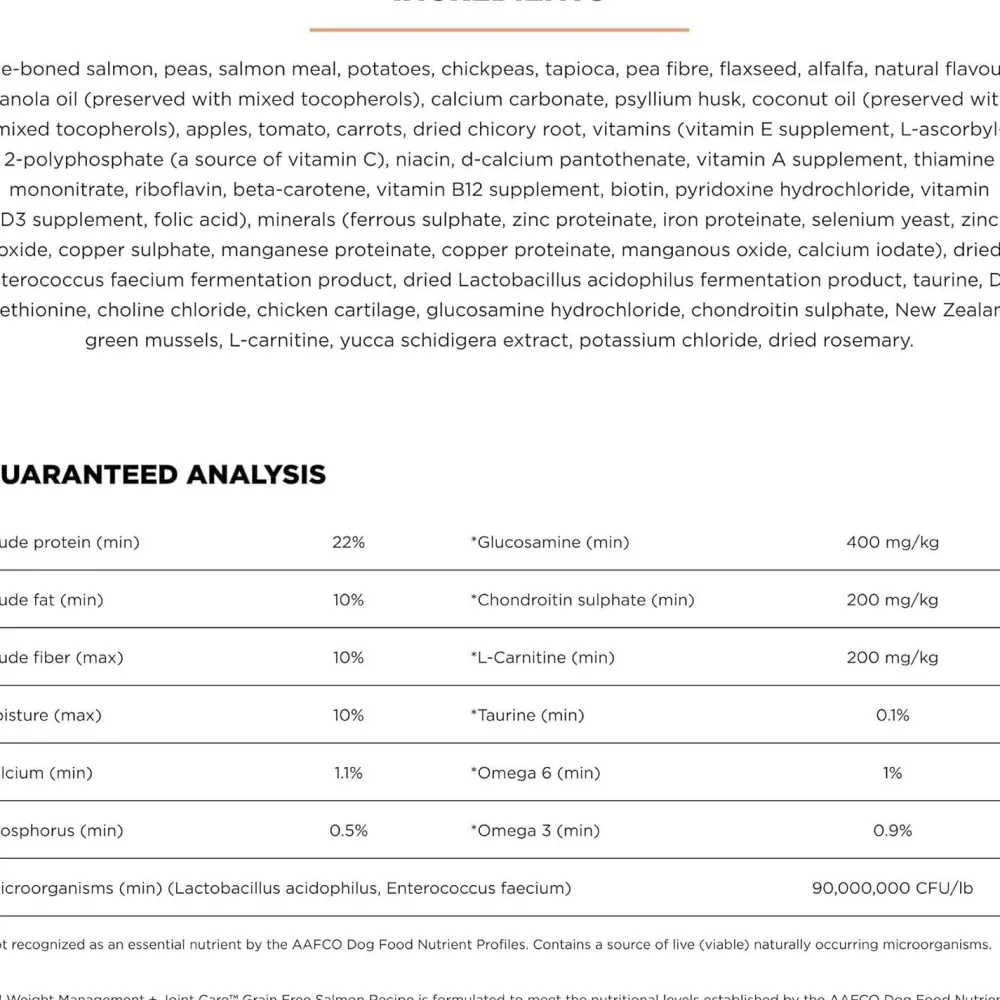Click the calcium 1.1% value
Viewport: 1000px width, 1000px height.
(x=348, y=773)
